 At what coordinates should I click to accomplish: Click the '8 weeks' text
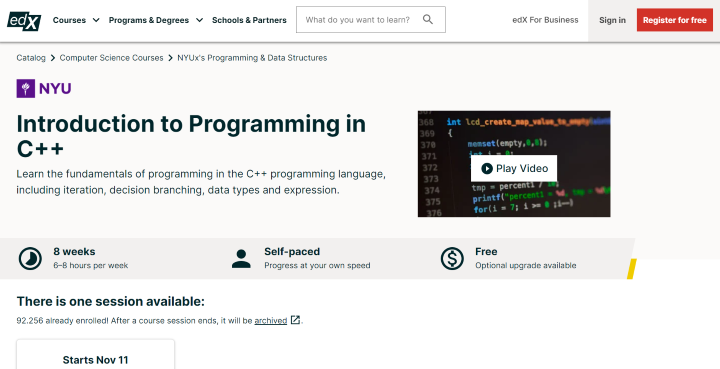click(x=74, y=252)
